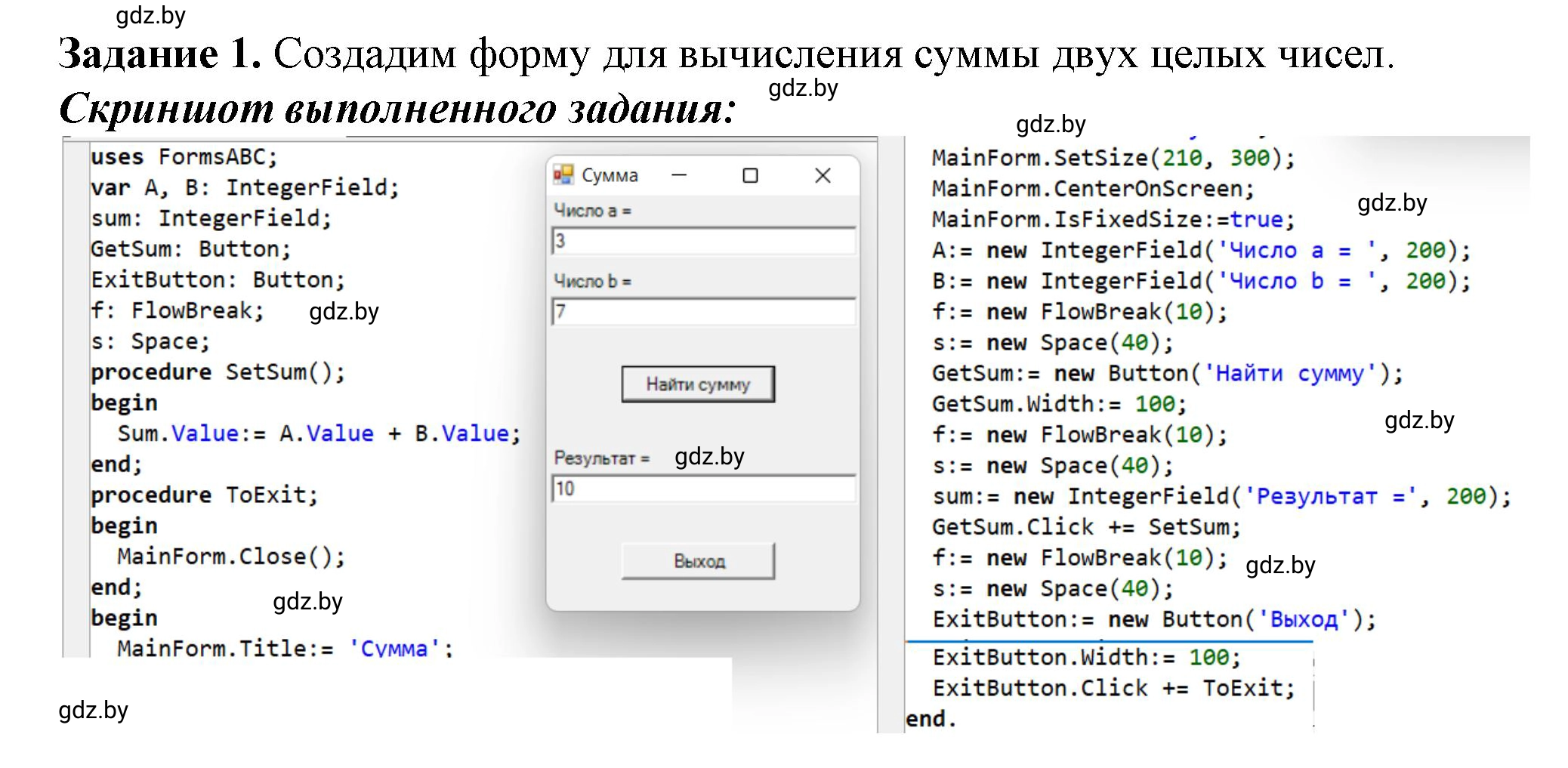This screenshot has height=768, width=1568.
Task: Click the 'Сумма' window title text
Action: click(x=610, y=175)
